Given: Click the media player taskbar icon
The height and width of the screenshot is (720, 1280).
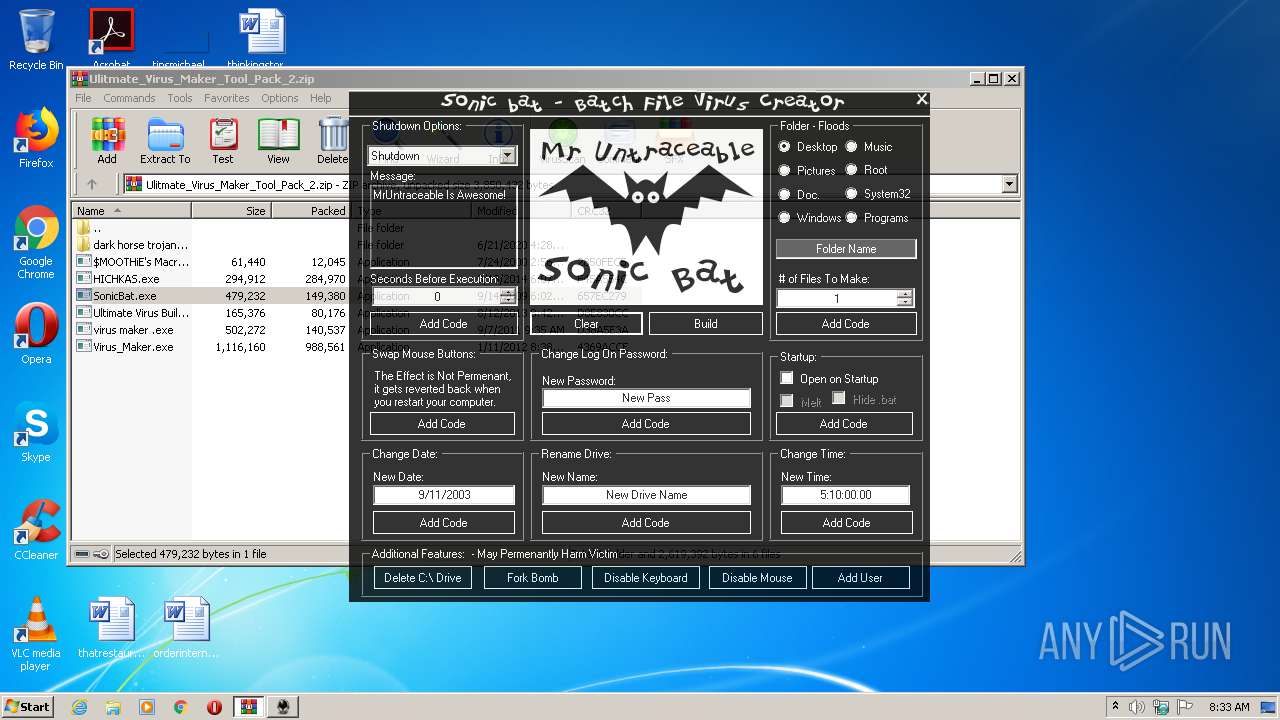Looking at the screenshot, I should point(147,707).
